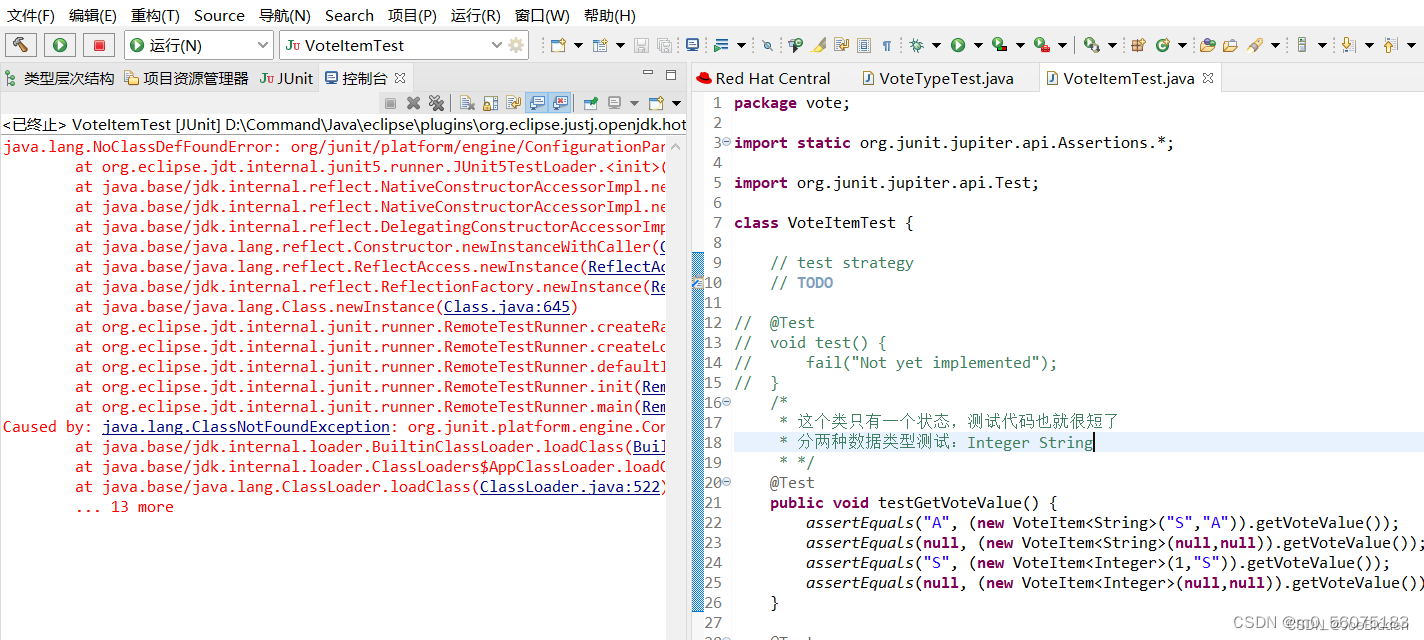
Task: Open the 运行(N) mode dropdown
Action: (x=262, y=44)
